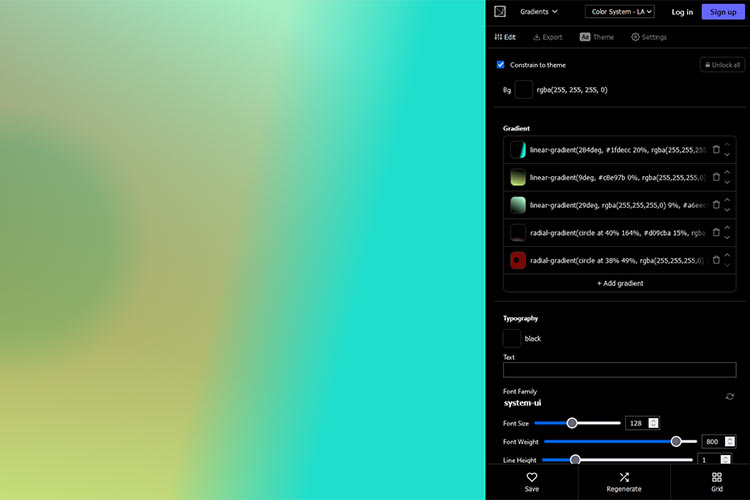Click the app logo in the top bar
Viewport: 750px width, 500px height.
[x=500, y=12]
